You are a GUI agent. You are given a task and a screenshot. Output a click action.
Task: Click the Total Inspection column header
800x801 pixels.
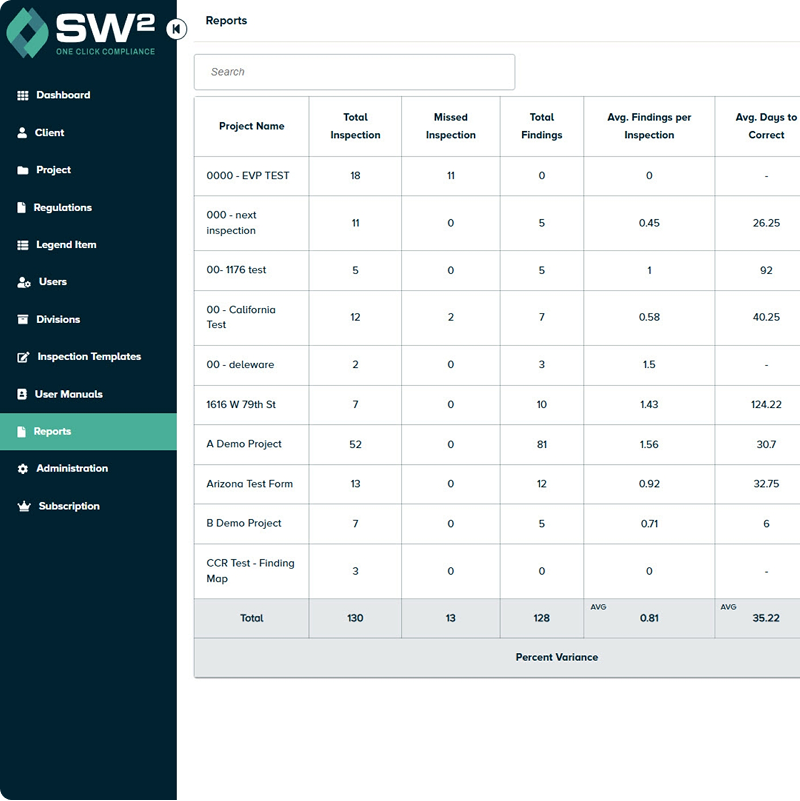pos(355,126)
